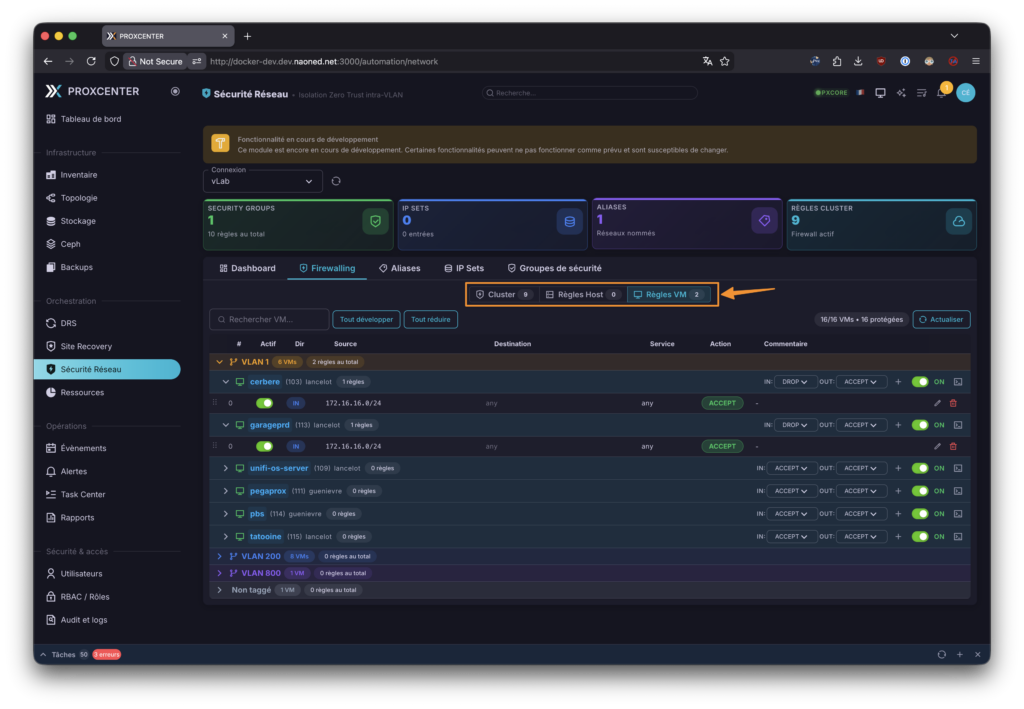Viewport: 1024px width, 709px height.
Task: Click the Tout développer button
Action: point(366,319)
